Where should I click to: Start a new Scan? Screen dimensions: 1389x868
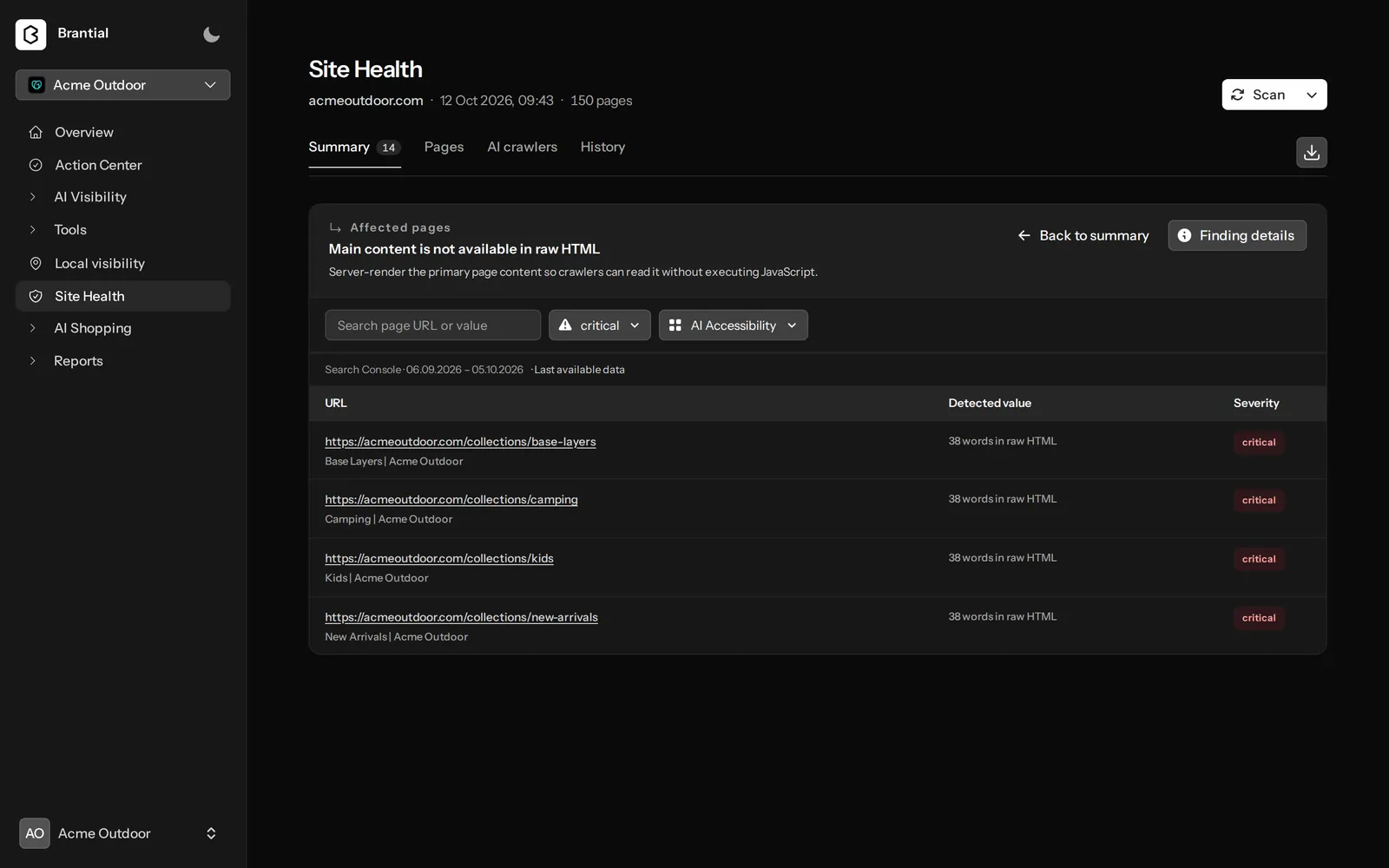click(1259, 95)
